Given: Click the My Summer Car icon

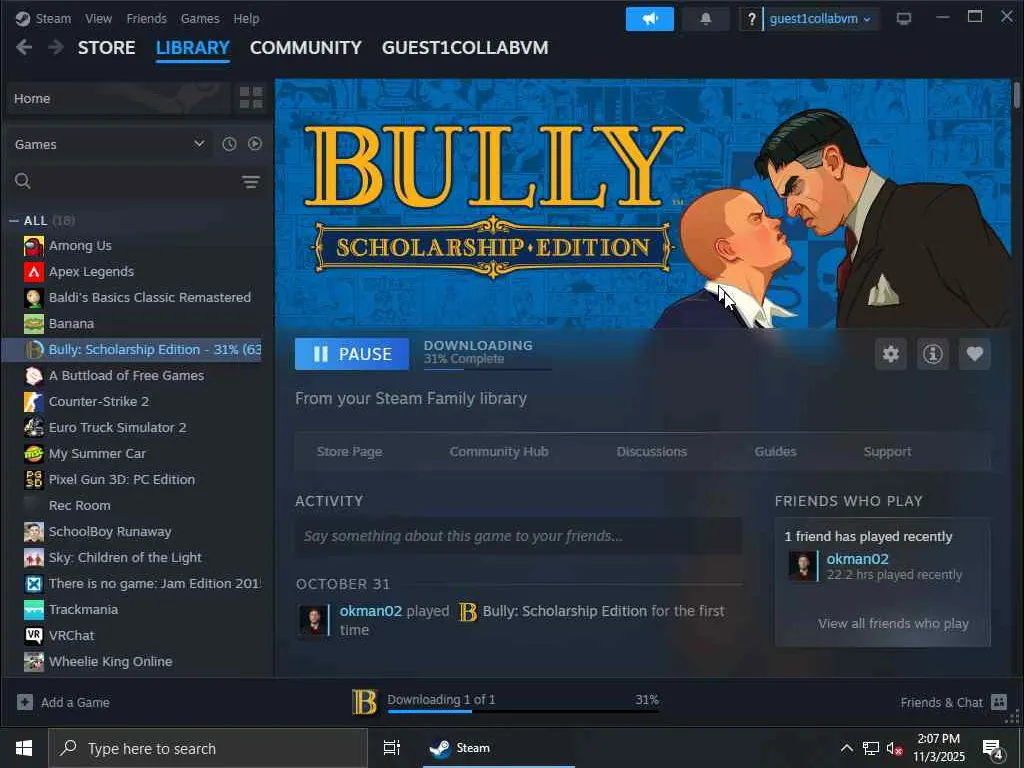Looking at the screenshot, I should pyautogui.click(x=34, y=454).
